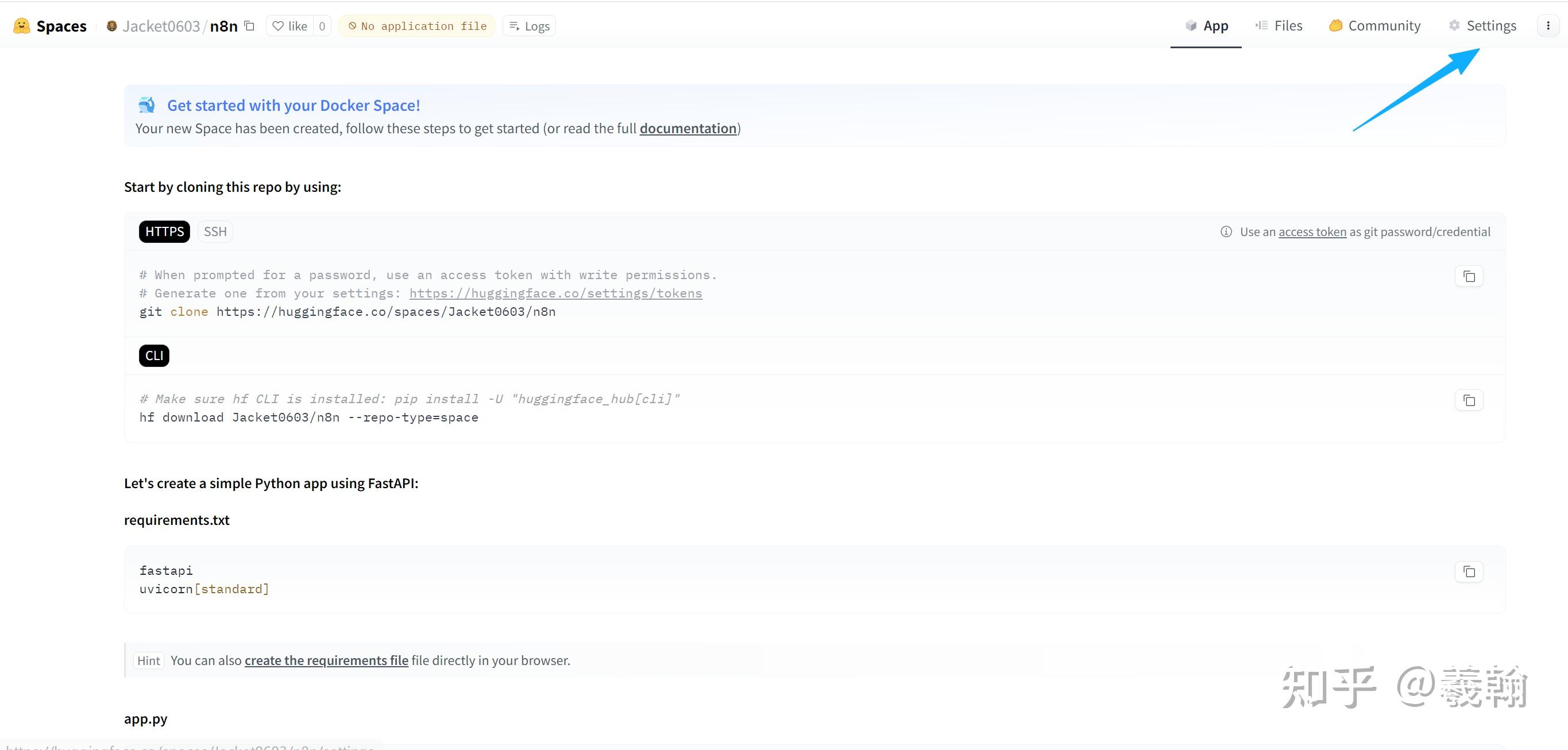Select the HTTPS clone method

pos(164,232)
